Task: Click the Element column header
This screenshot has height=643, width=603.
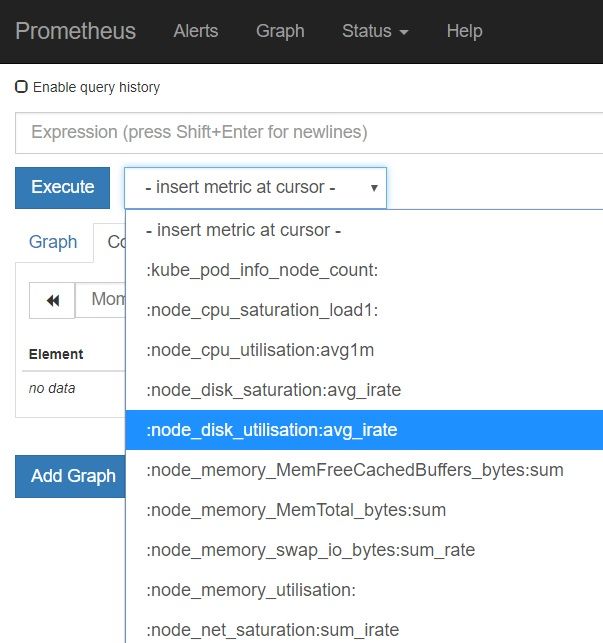Action: (x=56, y=354)
